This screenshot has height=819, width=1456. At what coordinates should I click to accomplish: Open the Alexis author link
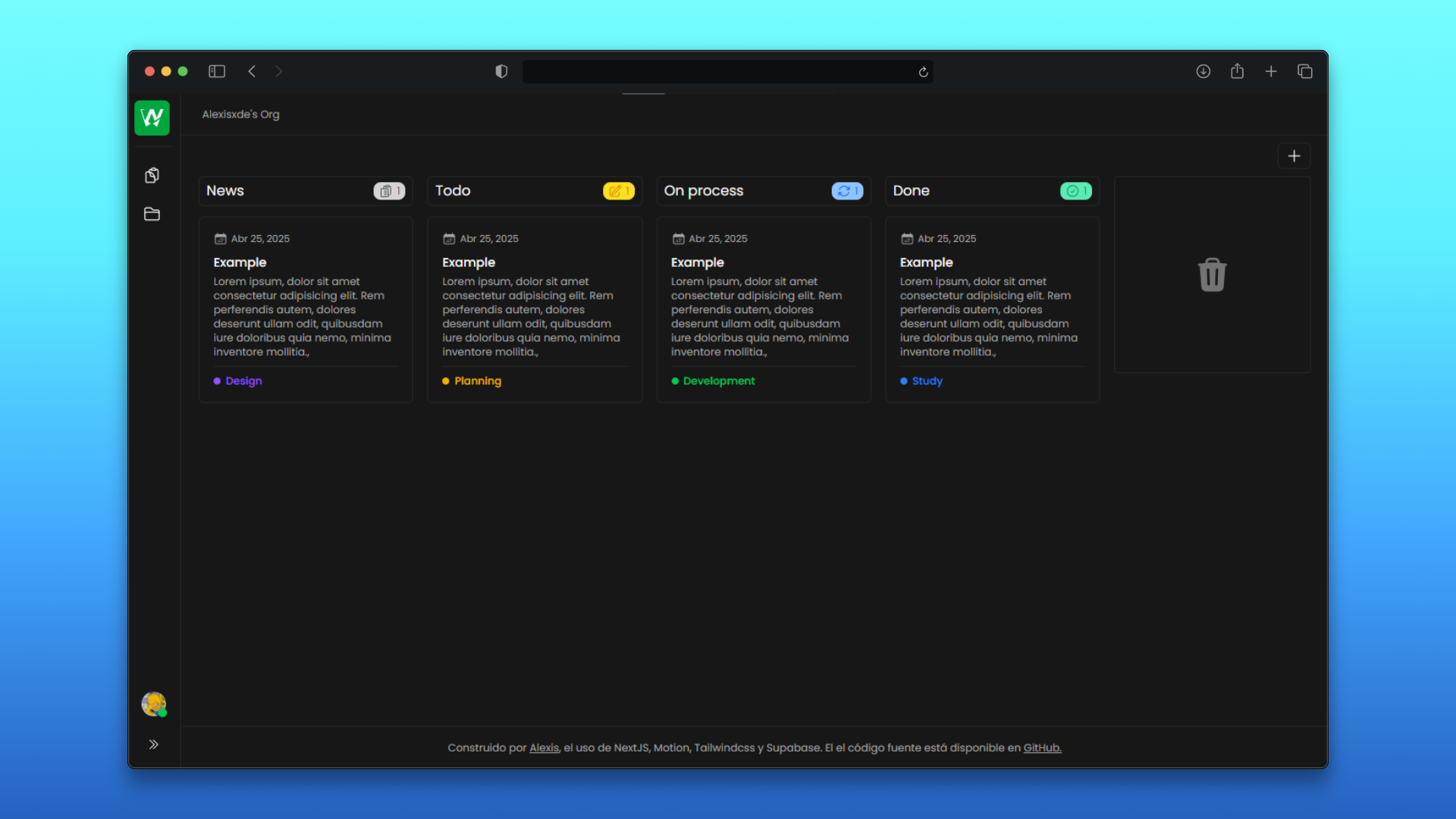pos(544,748)
